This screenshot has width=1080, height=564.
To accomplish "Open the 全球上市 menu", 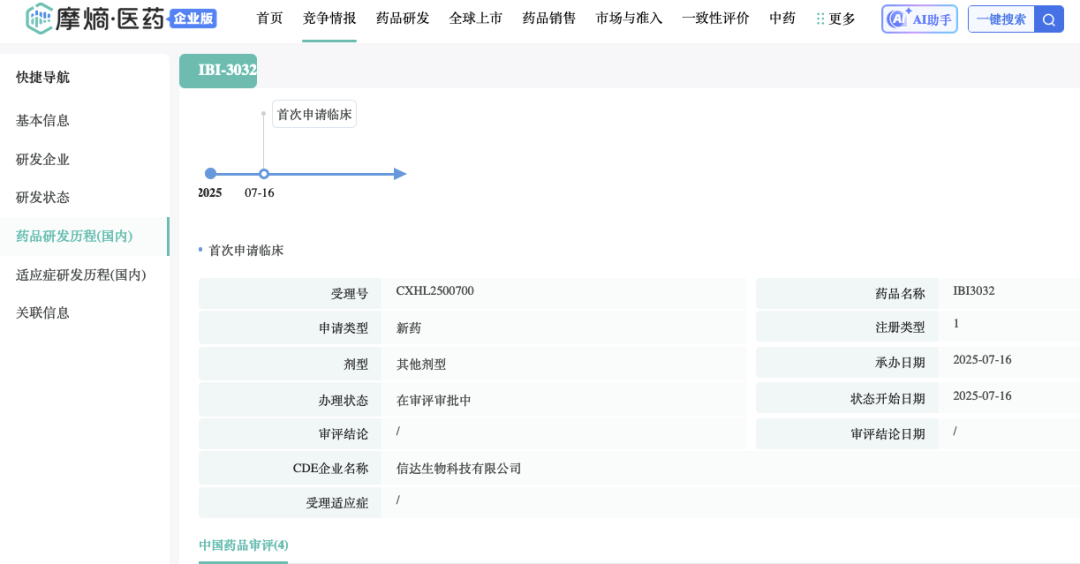I will click(x=475, y=19).
